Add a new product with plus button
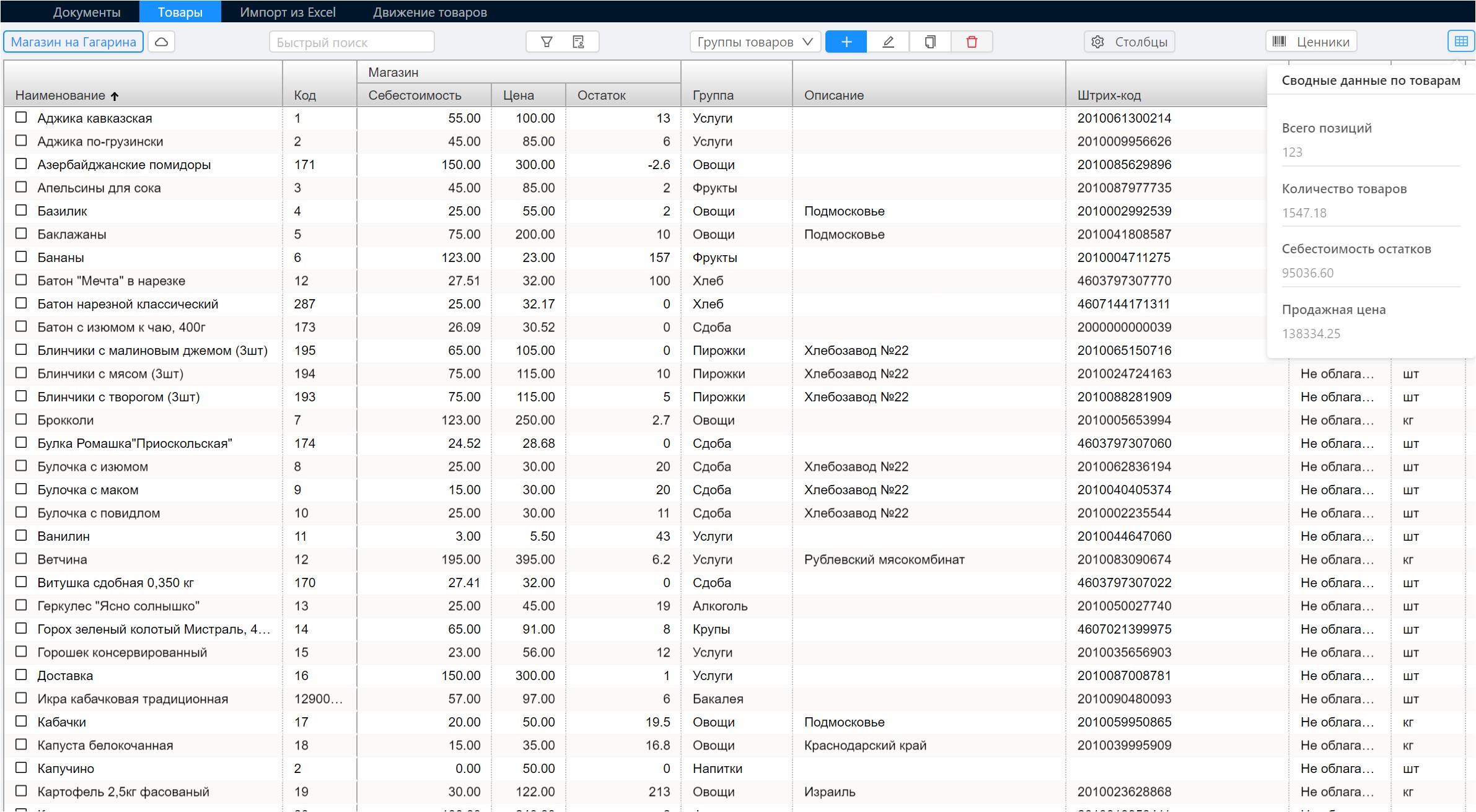The width and height of the screenshot is (1476, 812). click(x=846, y=41)
